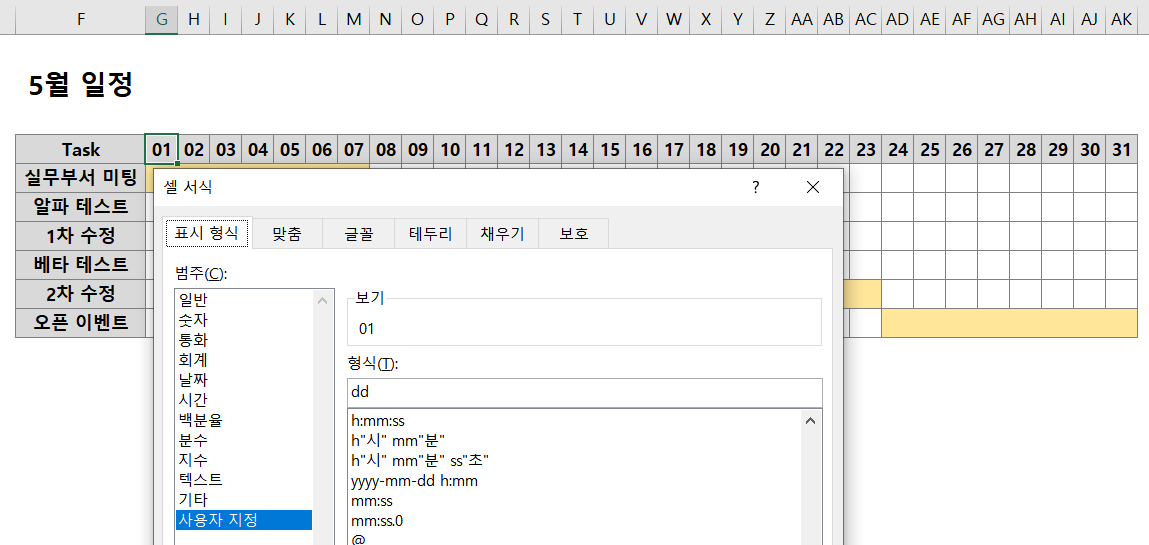Select the 실무부서 미팅 row label
The height and width of the screenshot is (545, 1149).
81,178
